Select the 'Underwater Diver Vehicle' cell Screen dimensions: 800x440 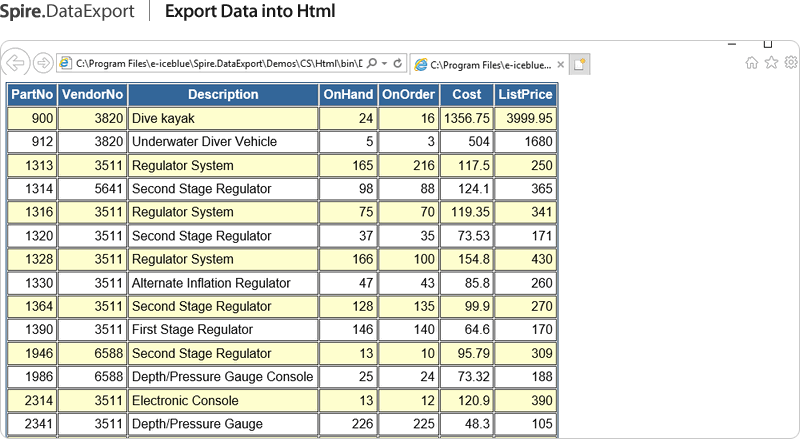coord(223,141)
